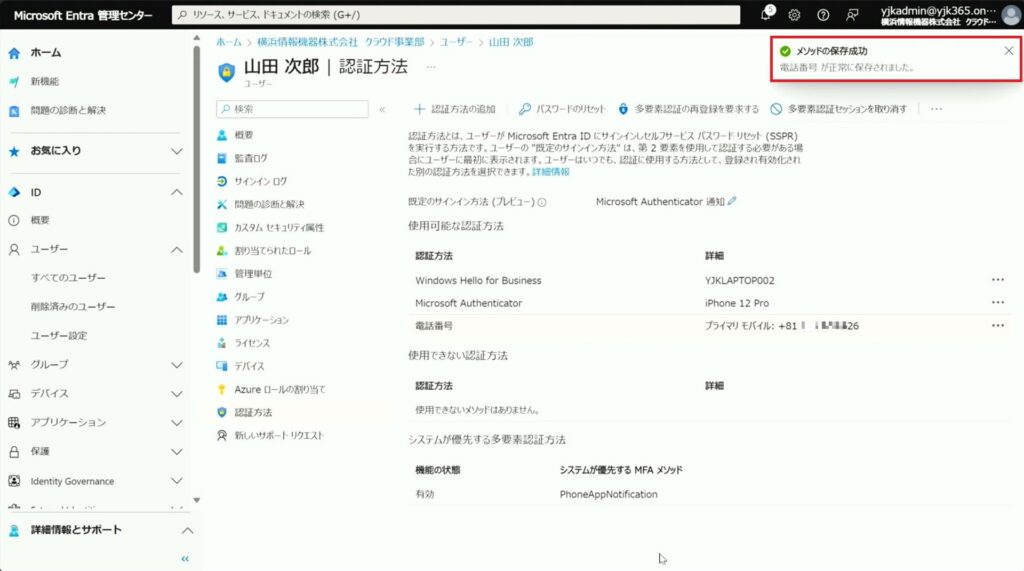This screenshot has width=1024, height=571.
Task: Open デバイス in user menu
Action: point(249,367)
